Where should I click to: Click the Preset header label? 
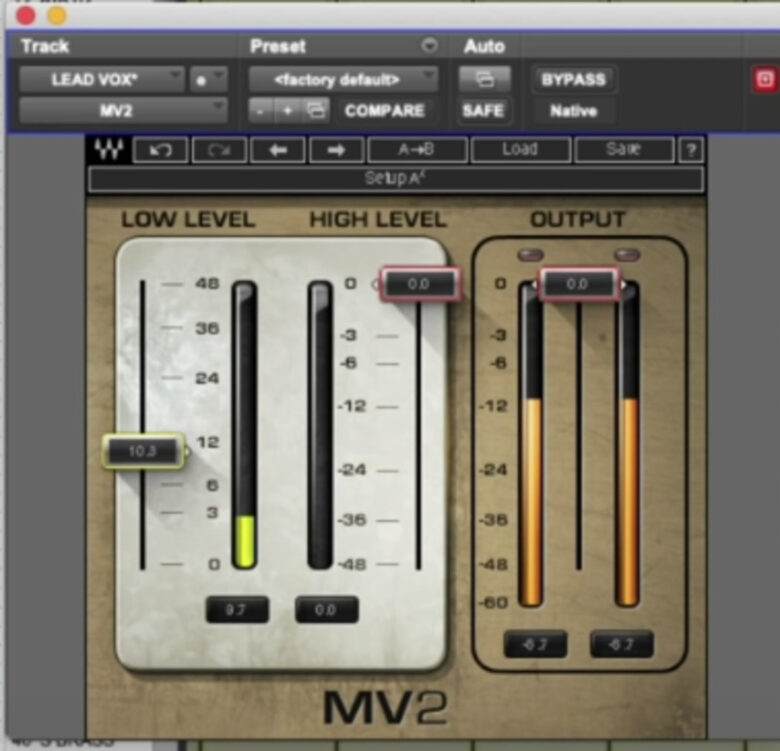pos(278,46)
